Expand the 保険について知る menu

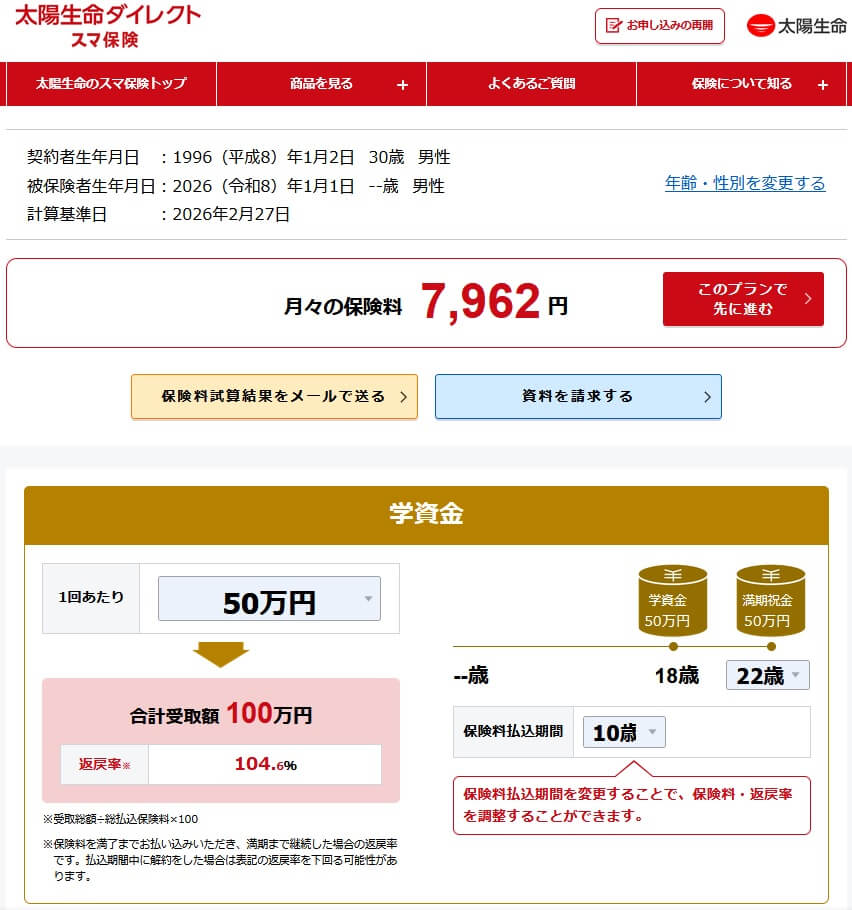(742, 84)
